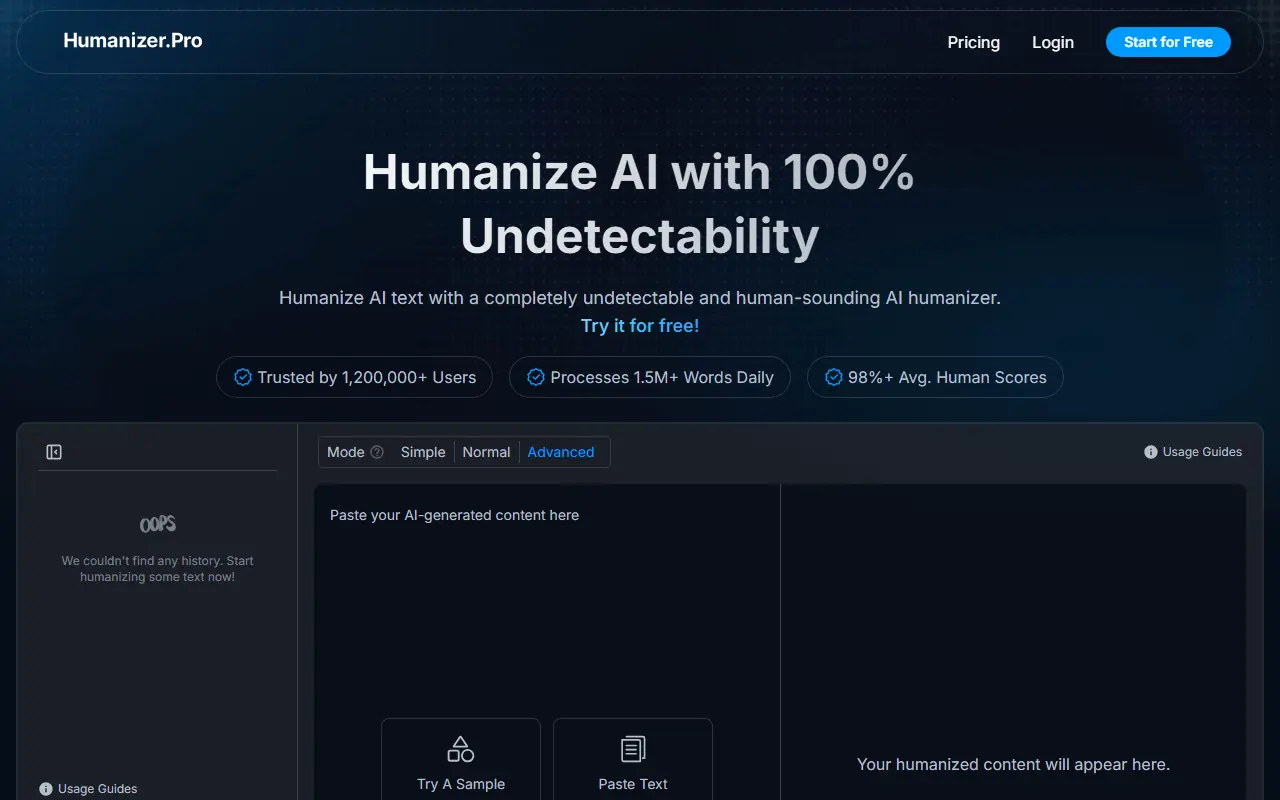Collapse the history sidebar panel icon
1280x800 pixels.
54,452
